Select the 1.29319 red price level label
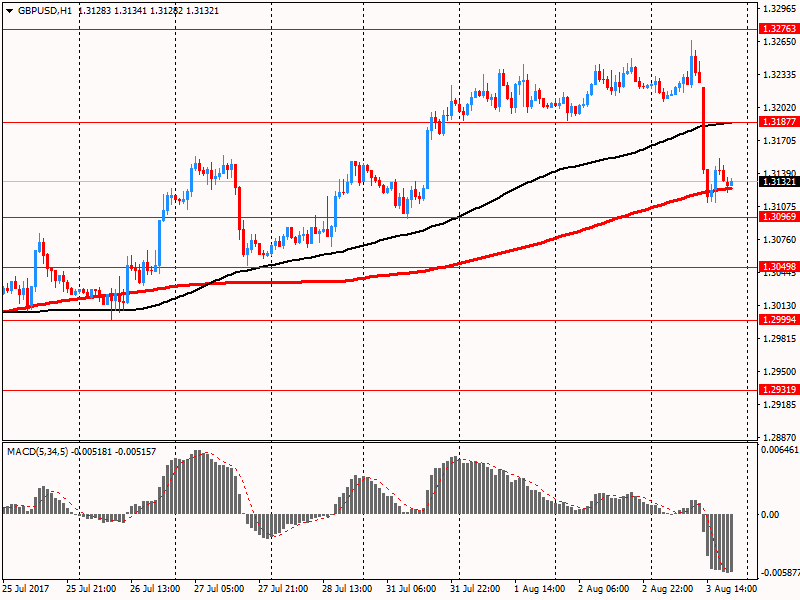800x600 pixels. tap(779, 390)
